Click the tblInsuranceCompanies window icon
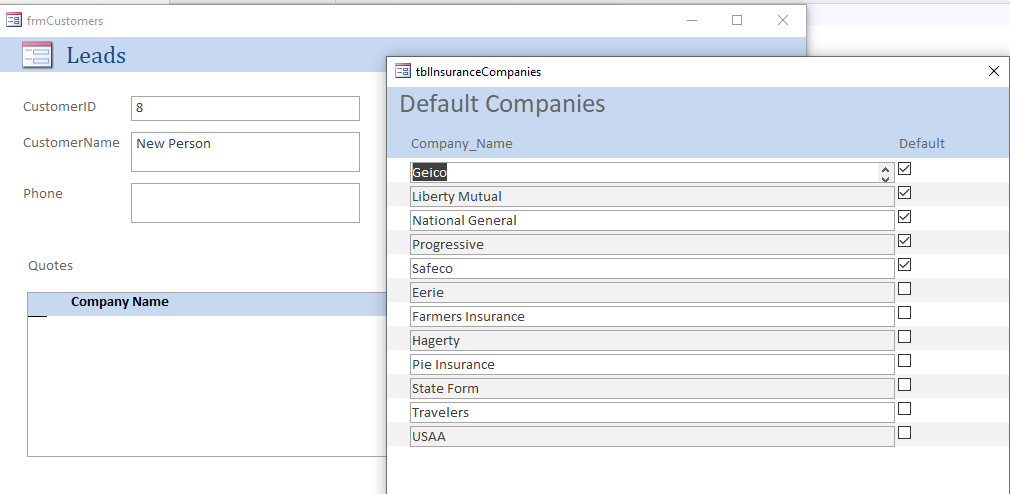 (403, 71)
